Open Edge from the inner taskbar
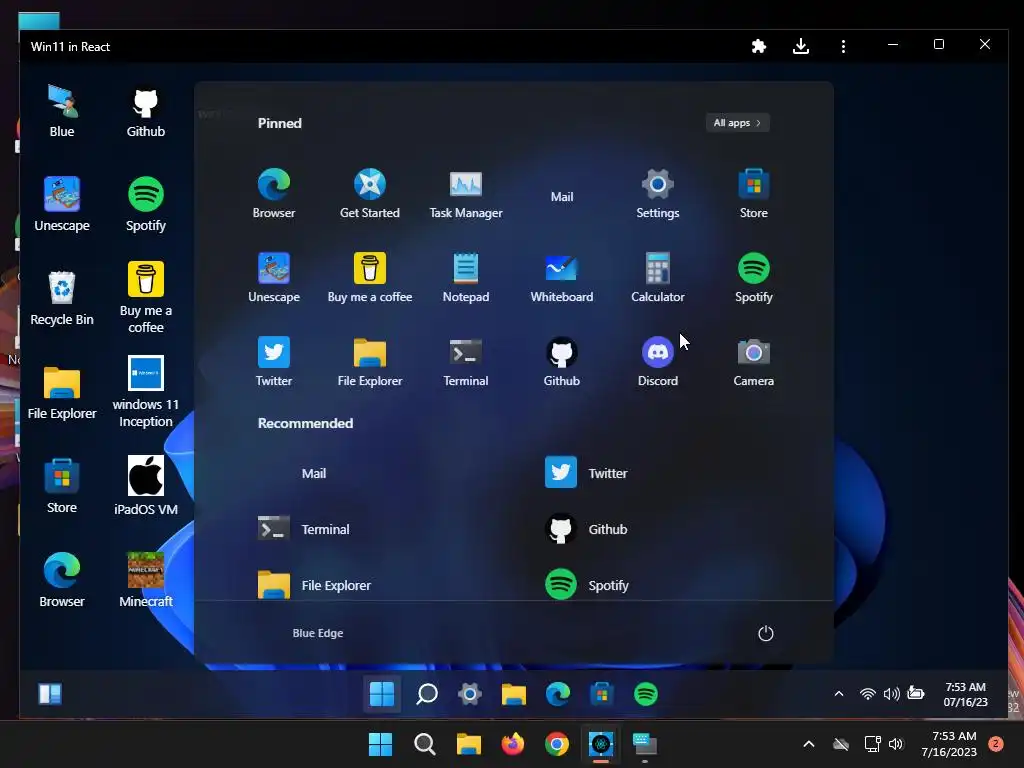This screenshot has height=768, width=1024. click(x=558, y=694)
